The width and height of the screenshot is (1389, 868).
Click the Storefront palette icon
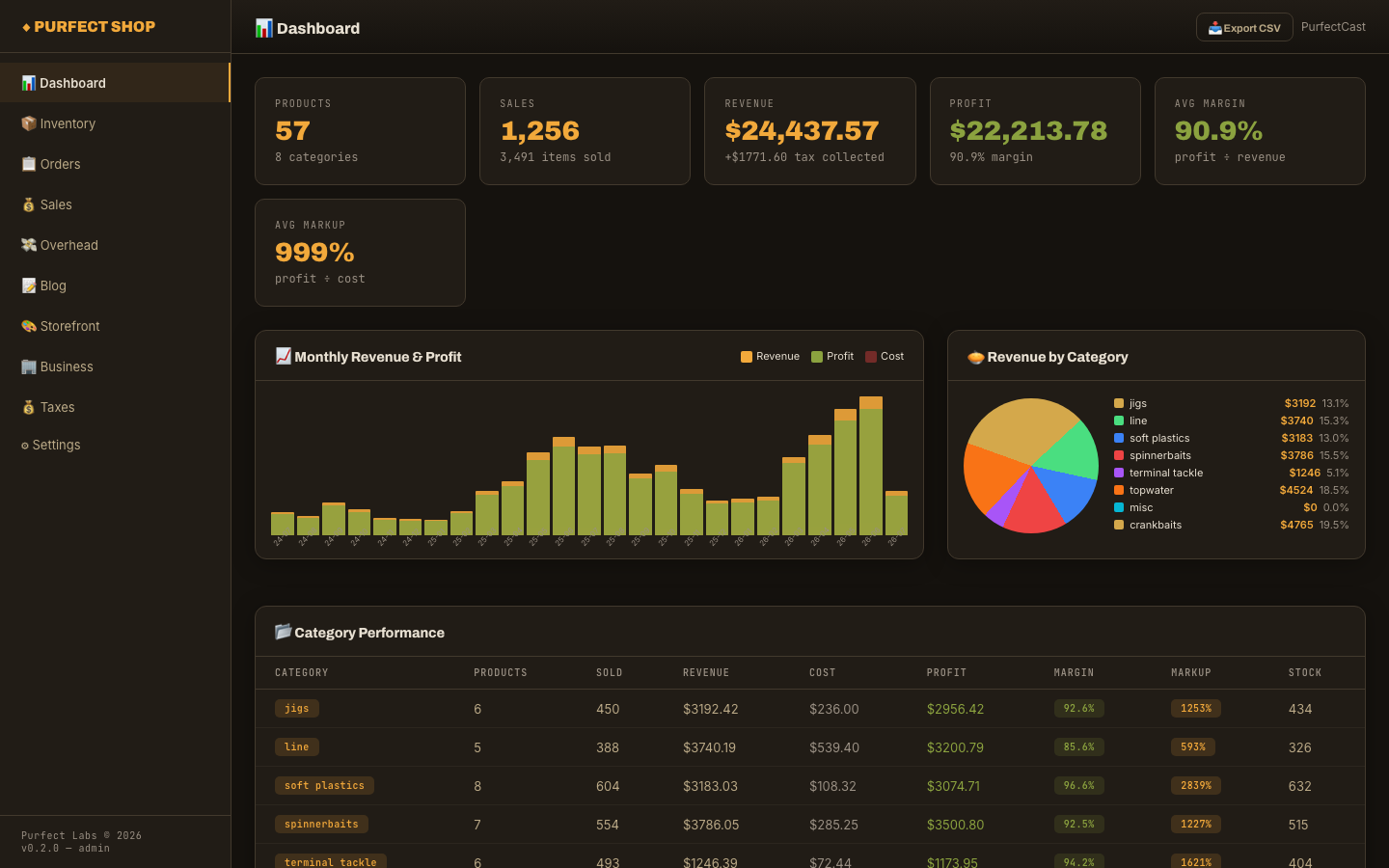pyautogui.click(x=29, y=326)
